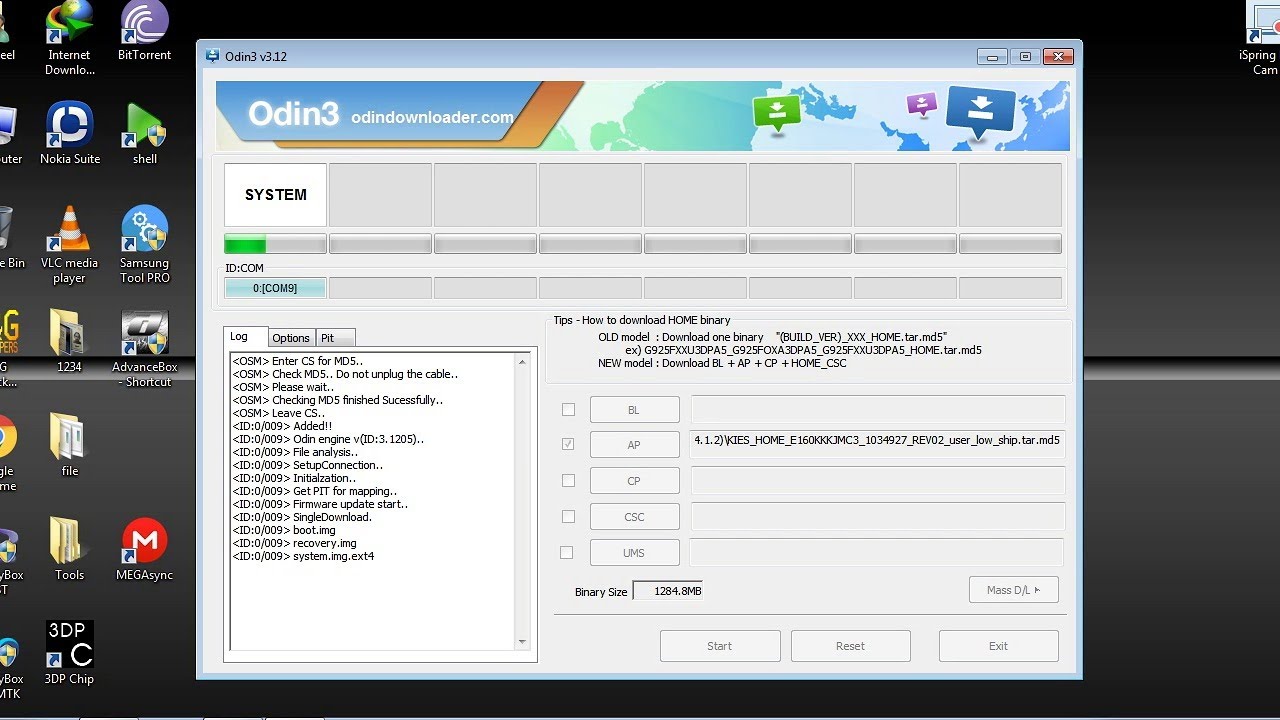Screen dimensions: 1280x720
Task: Toggle the AP checkbox
Action: pos(568,445)
